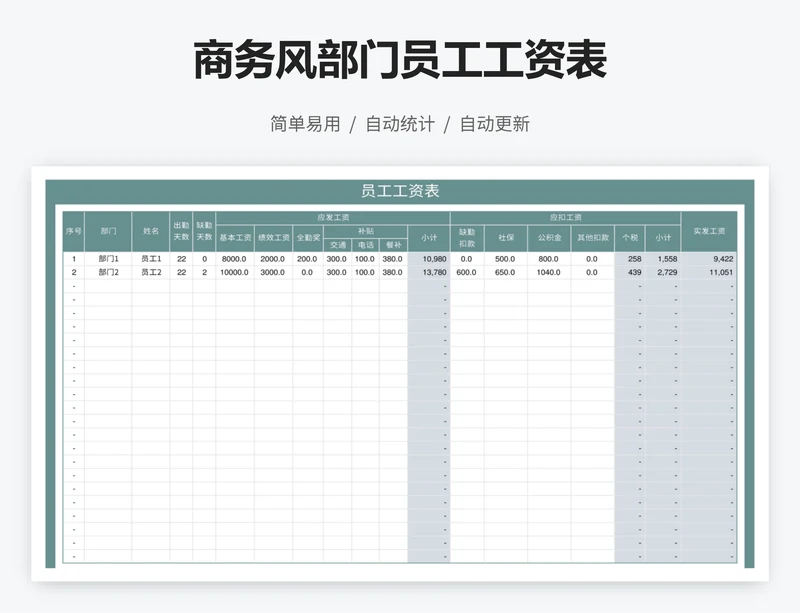Click 员工1's 交通 cell '300.0'
800x613 pixels.
pyautogui.click(x=338, y=259)
